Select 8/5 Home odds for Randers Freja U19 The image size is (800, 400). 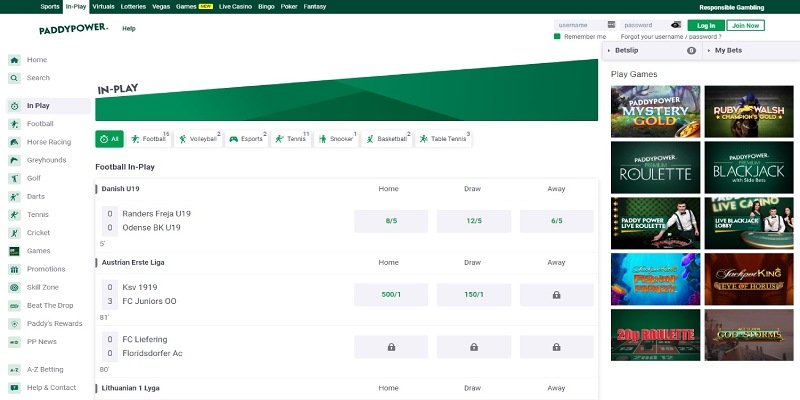point(391,221)
